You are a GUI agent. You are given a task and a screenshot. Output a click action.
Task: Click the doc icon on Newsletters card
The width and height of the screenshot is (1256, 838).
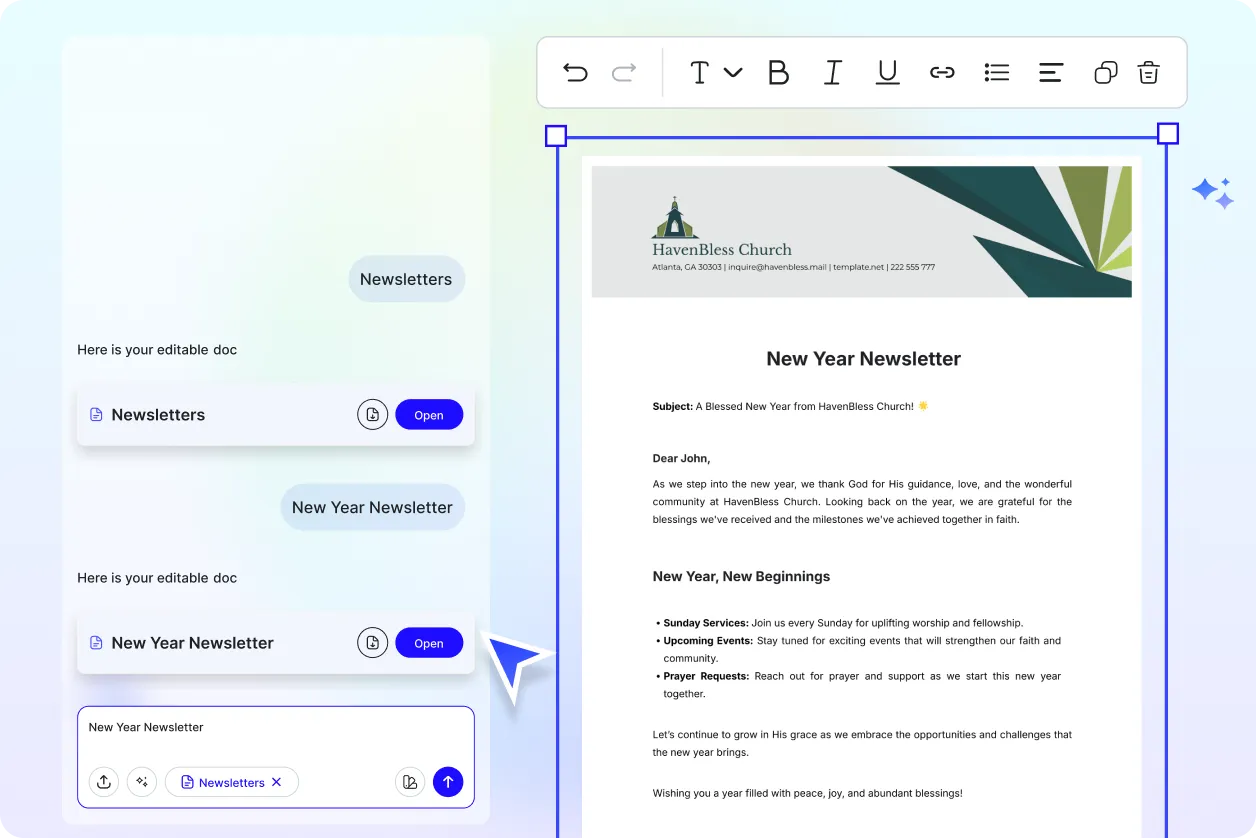coord(96,414)
